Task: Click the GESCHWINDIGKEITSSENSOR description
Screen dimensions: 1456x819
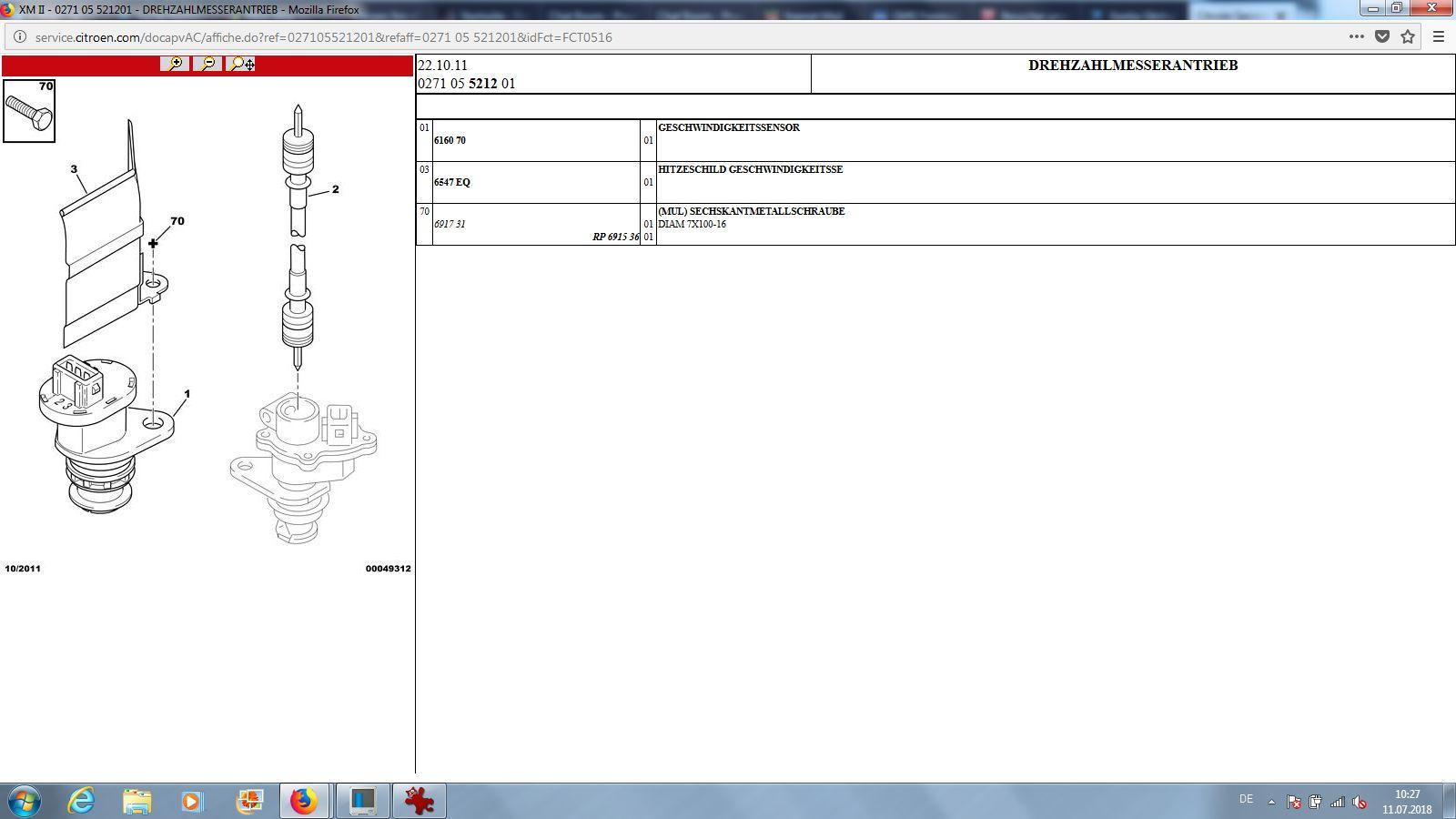Action: (729, 127)
